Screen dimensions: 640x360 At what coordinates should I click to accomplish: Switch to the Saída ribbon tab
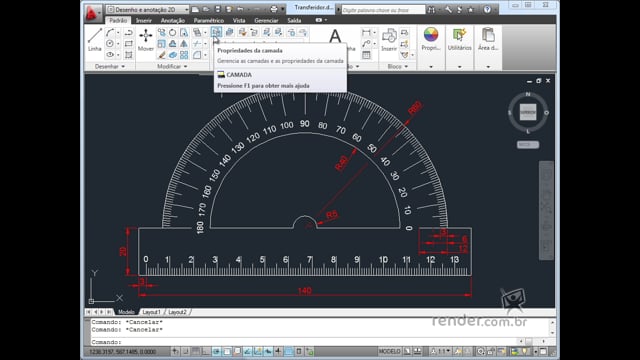(x=294, y=20)
